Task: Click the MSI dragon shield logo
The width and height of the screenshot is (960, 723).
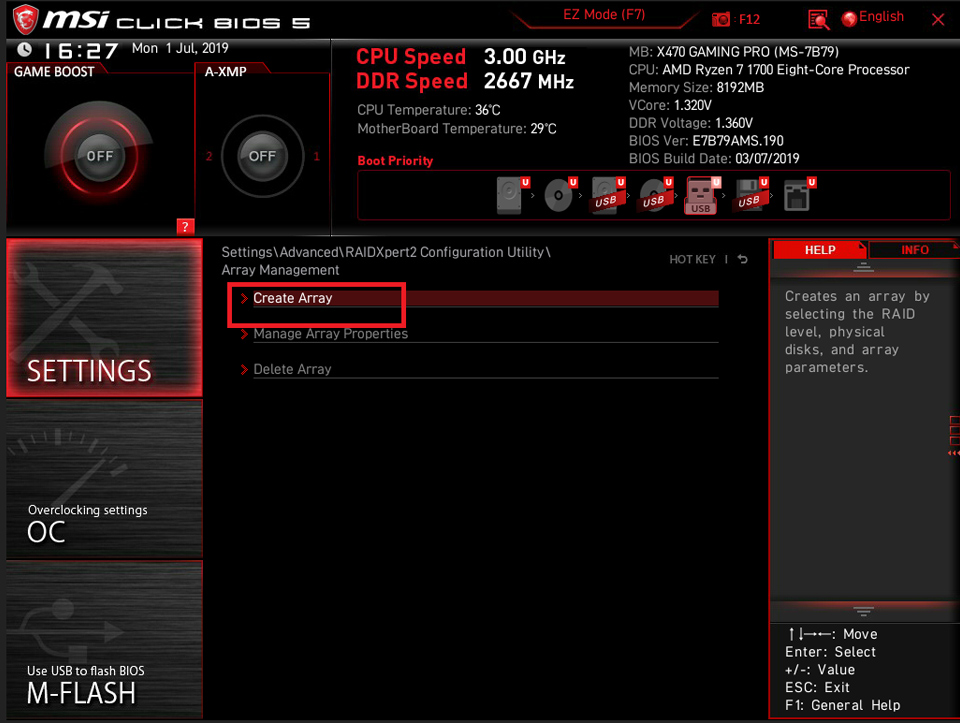Action: 25,19
